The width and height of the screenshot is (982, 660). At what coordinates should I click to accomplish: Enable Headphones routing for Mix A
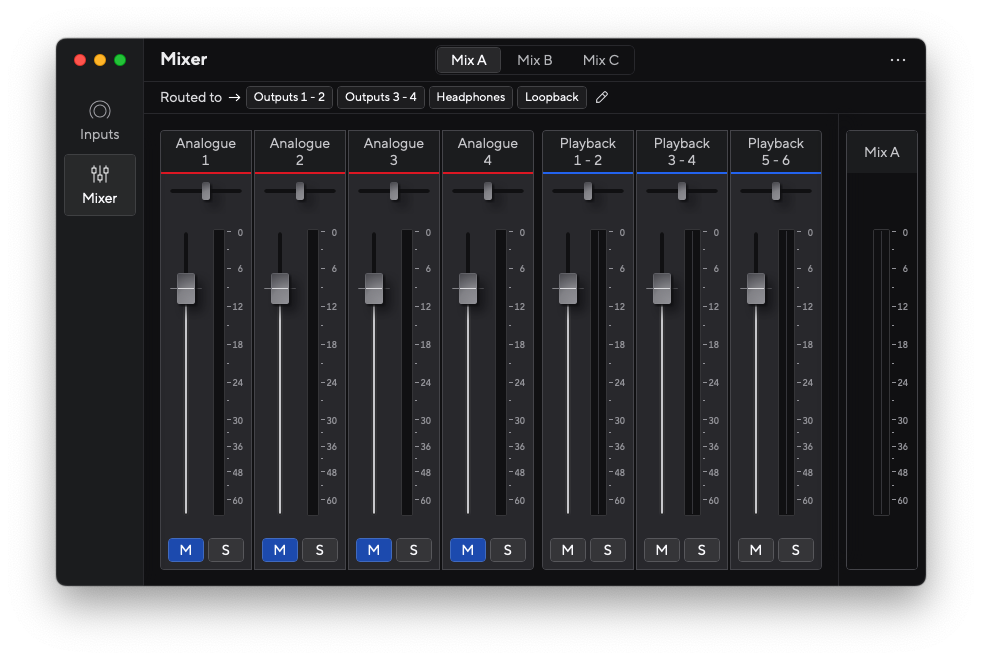[x=470, y=97]
